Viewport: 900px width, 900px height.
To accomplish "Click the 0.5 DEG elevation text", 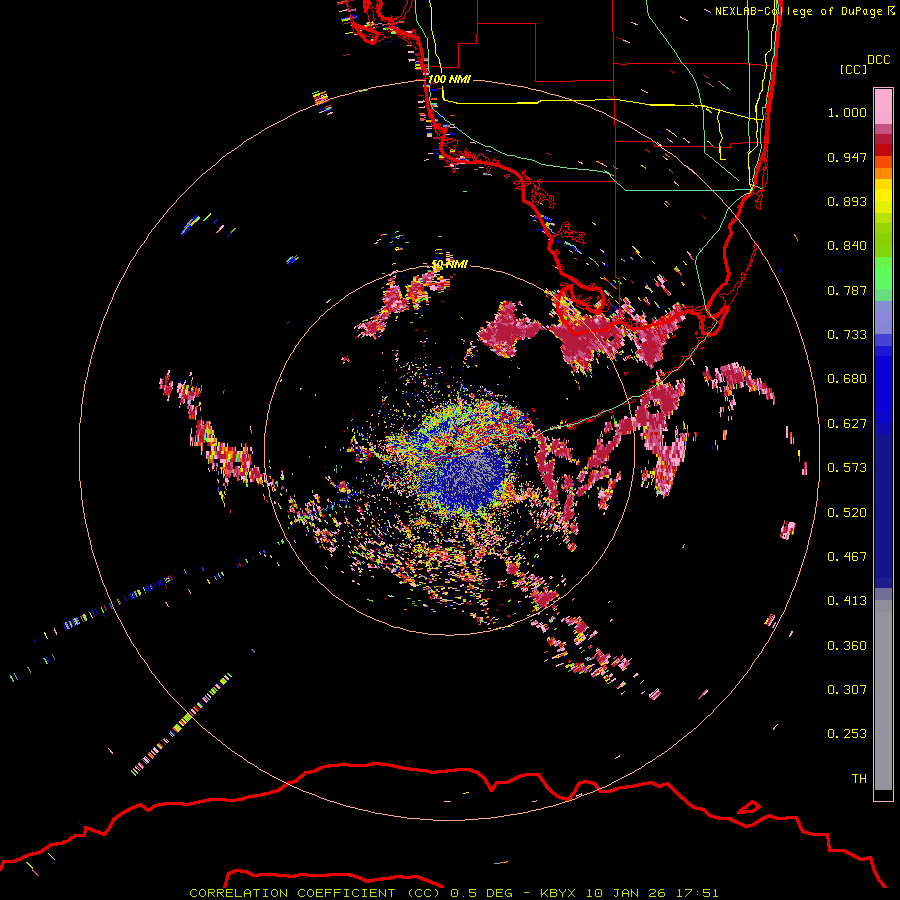I will point(482,893).
